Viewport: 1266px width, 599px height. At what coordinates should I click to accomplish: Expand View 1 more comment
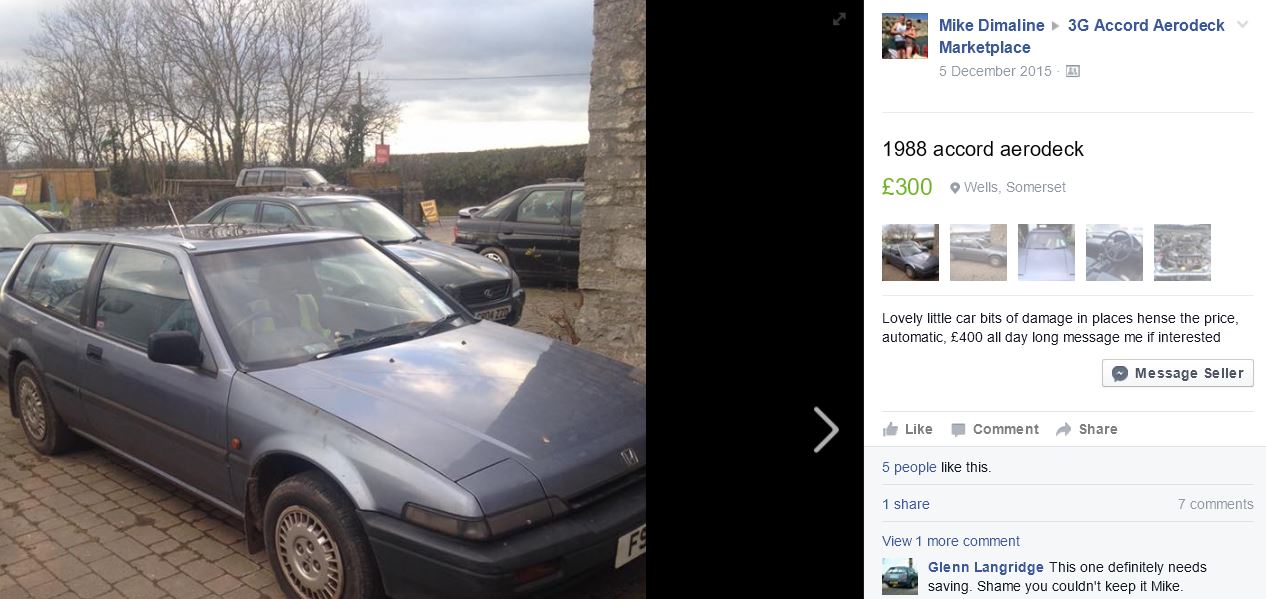(951, 541)
